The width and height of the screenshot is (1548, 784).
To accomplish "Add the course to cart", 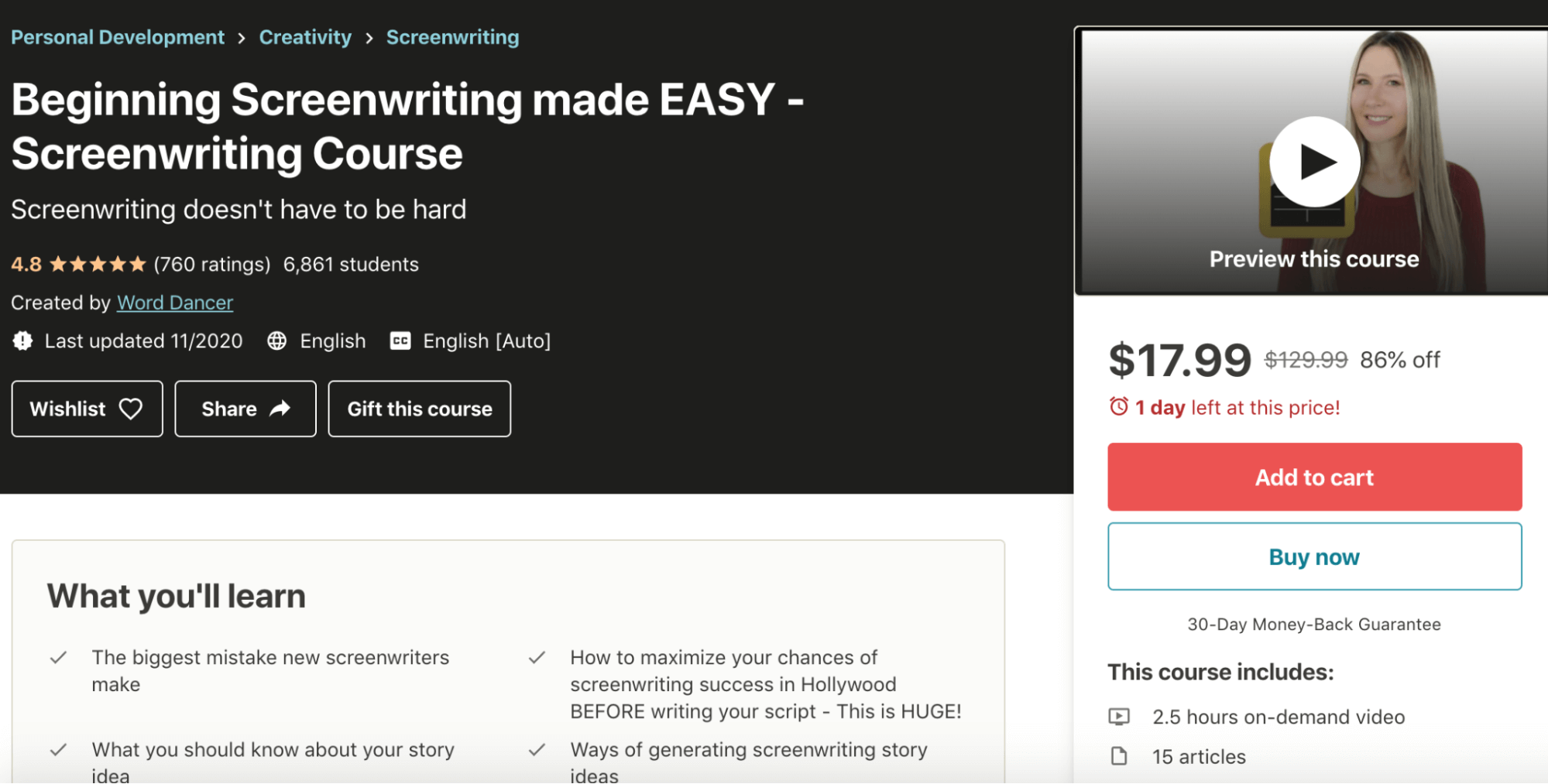I will [1314, 477].
